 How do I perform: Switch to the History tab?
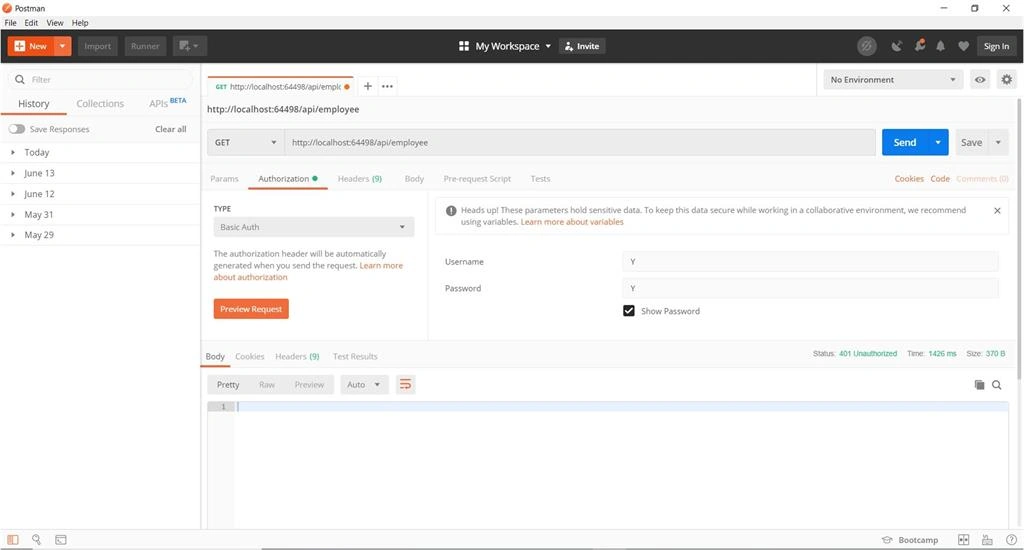34,104
